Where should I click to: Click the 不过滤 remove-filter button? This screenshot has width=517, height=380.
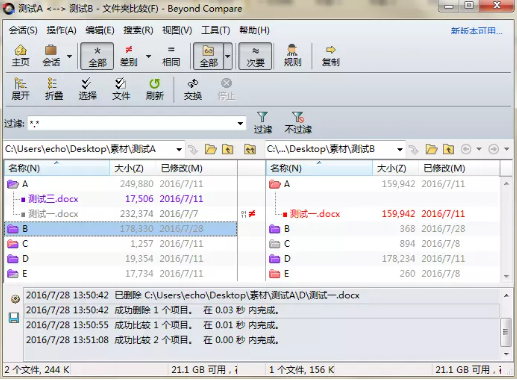click(x=298, y=123)
